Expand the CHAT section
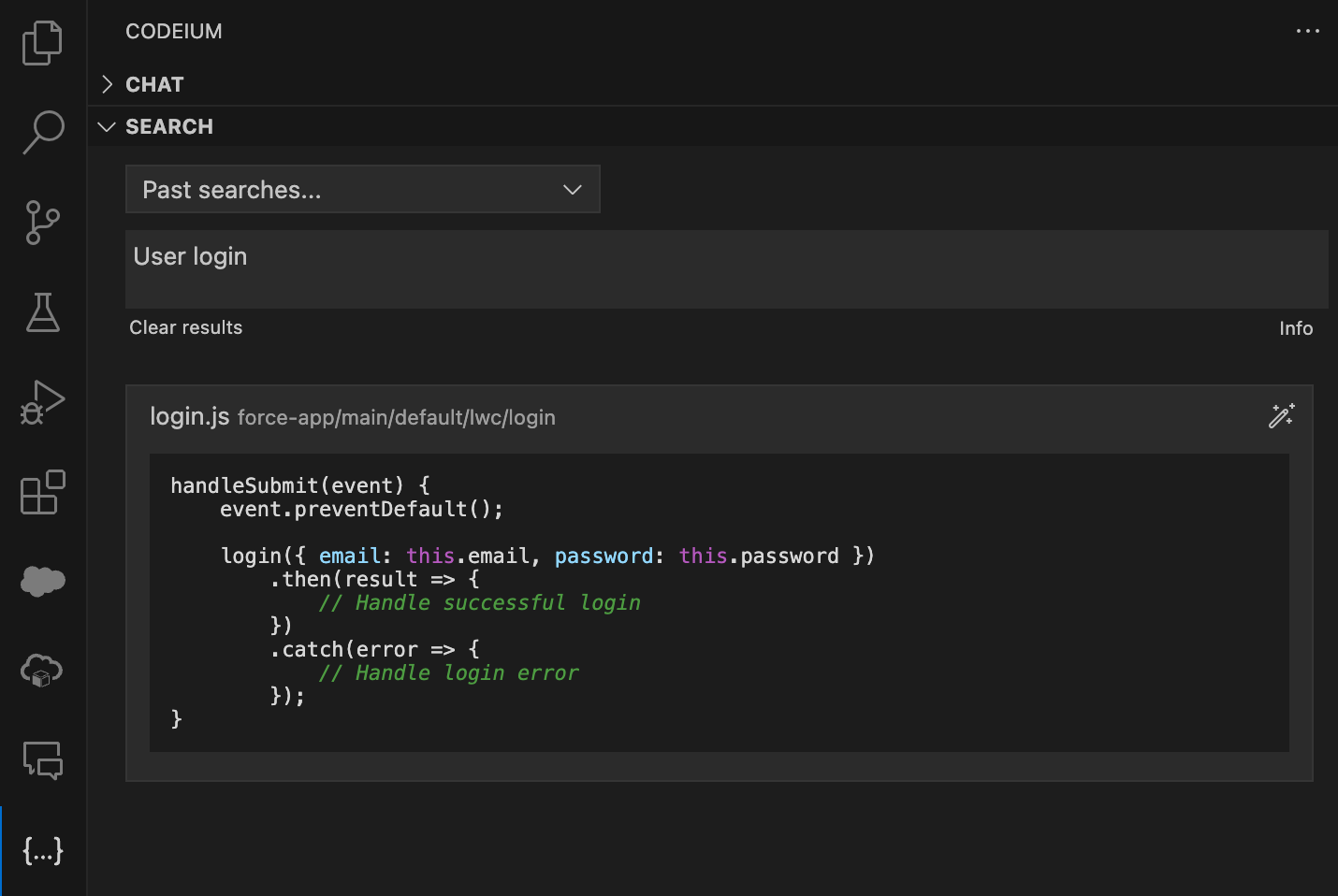Viewport: 1338px width, 896px height. point(154,84)
